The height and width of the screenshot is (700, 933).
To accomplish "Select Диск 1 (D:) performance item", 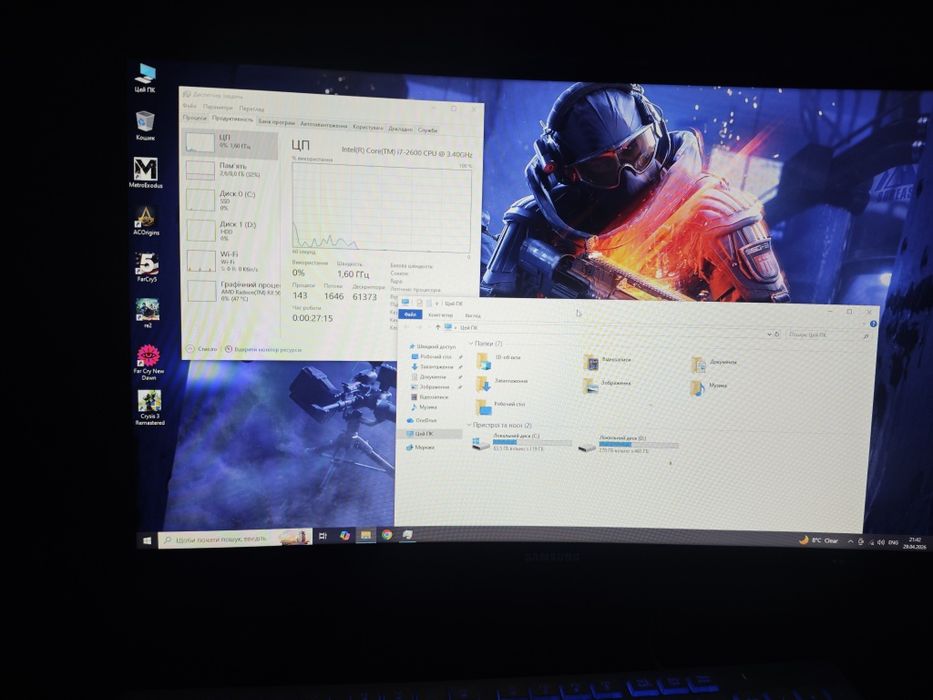I will click(x=231, y=230).
